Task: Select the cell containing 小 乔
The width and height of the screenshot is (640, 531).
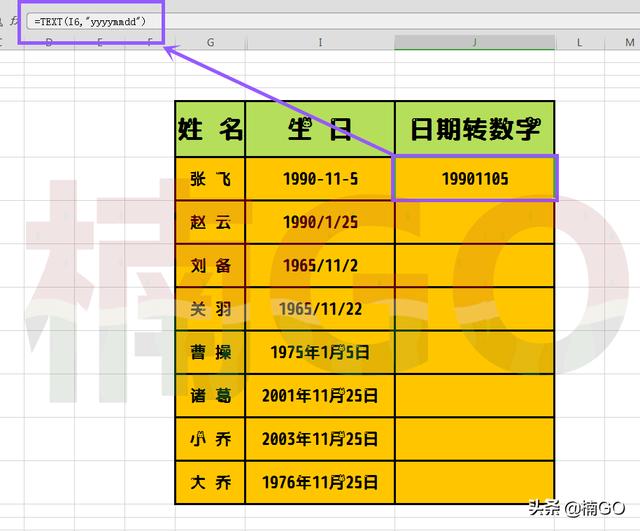Action: click(x=210, y=439)
